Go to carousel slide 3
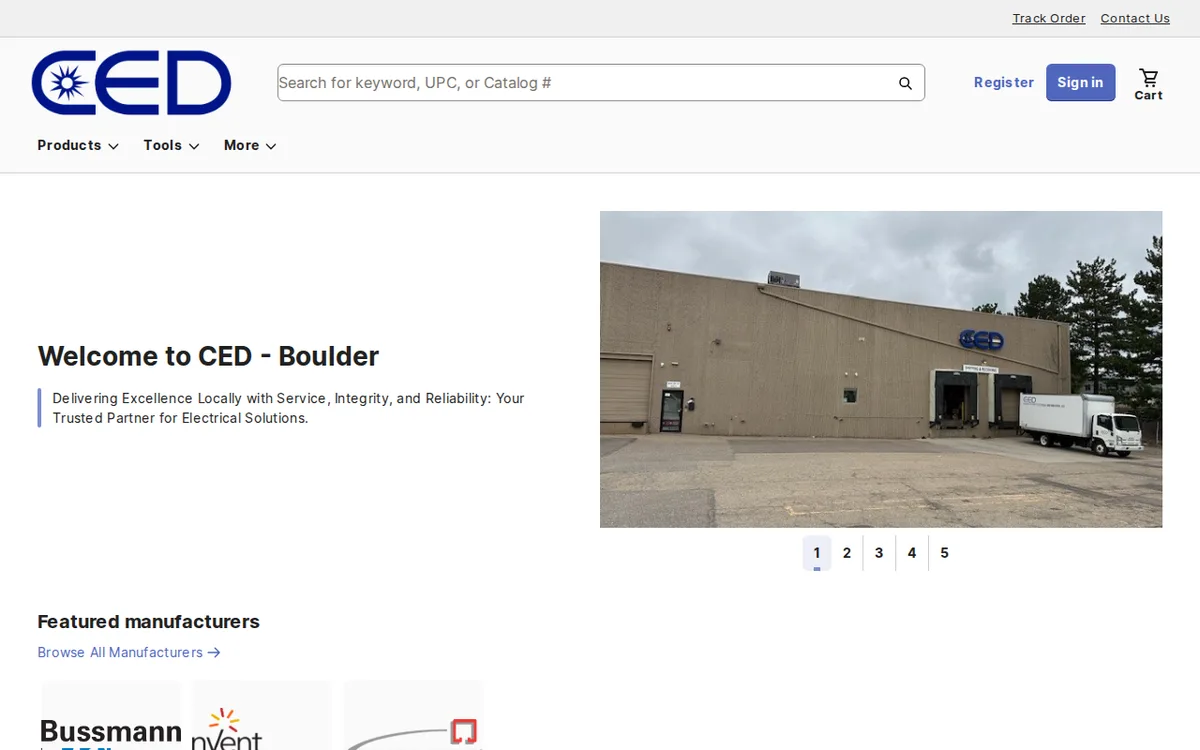This screenshot has height=750, width=1200. (x=879, y=553)
